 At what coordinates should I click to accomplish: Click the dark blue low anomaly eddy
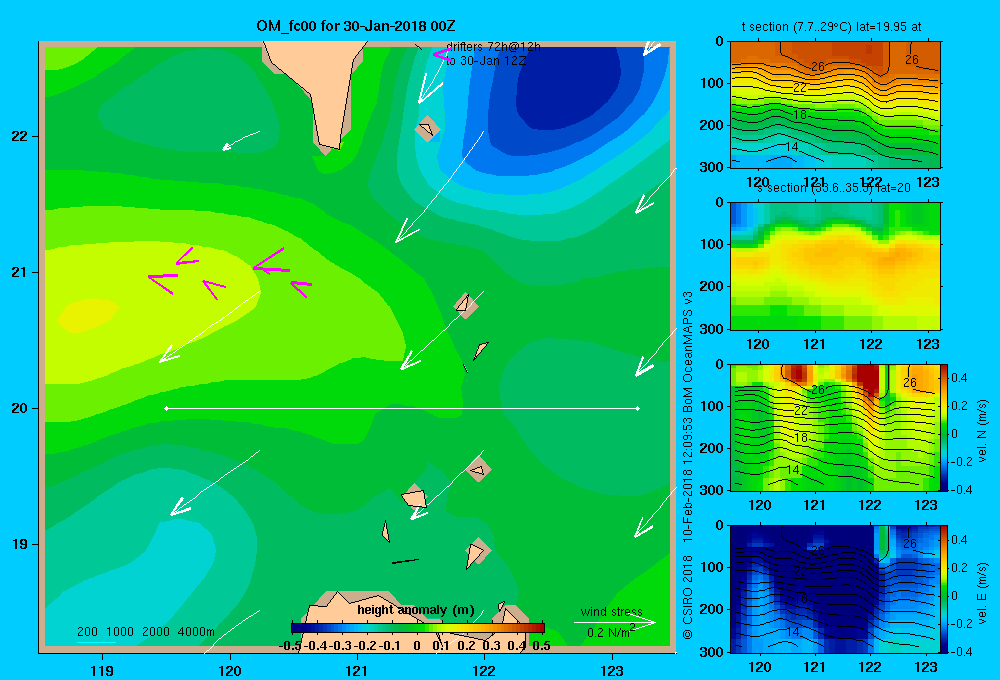pyautogui.click(x=568, y=86)
